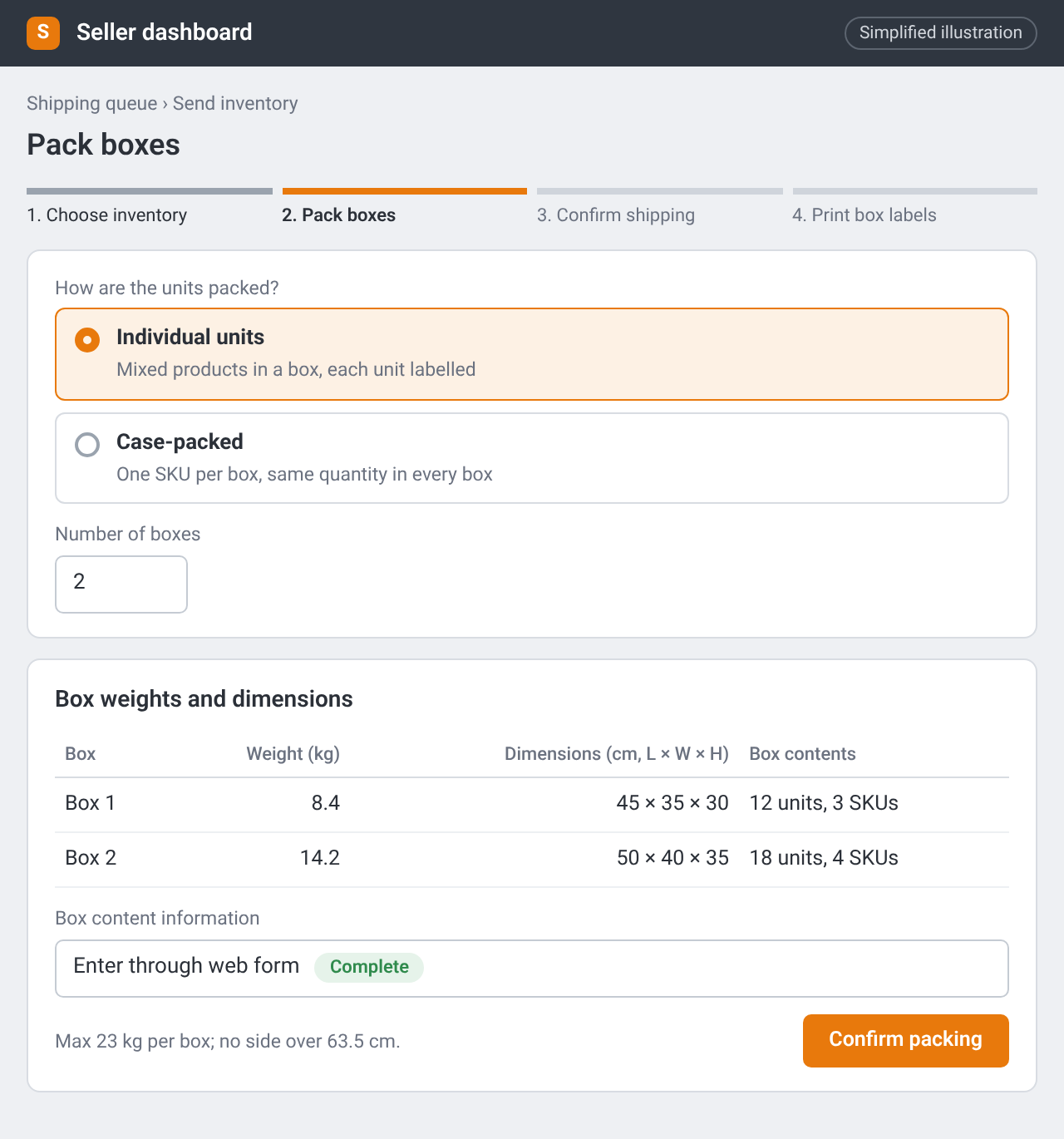Click the Seller dashboard title
The image size is (1064, 1139).
coord(165,32)
